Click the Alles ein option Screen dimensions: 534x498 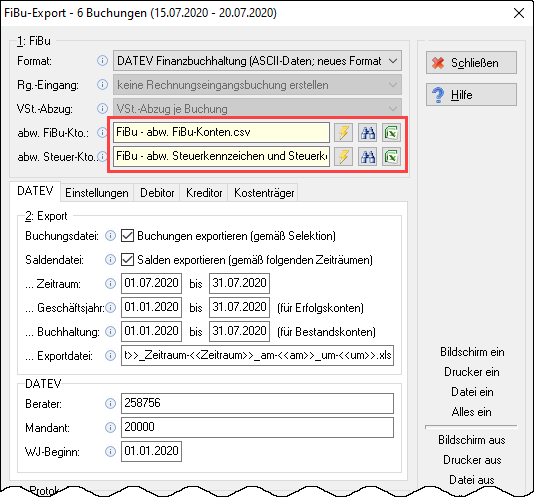pyautogui.click(x=472, y=412)
